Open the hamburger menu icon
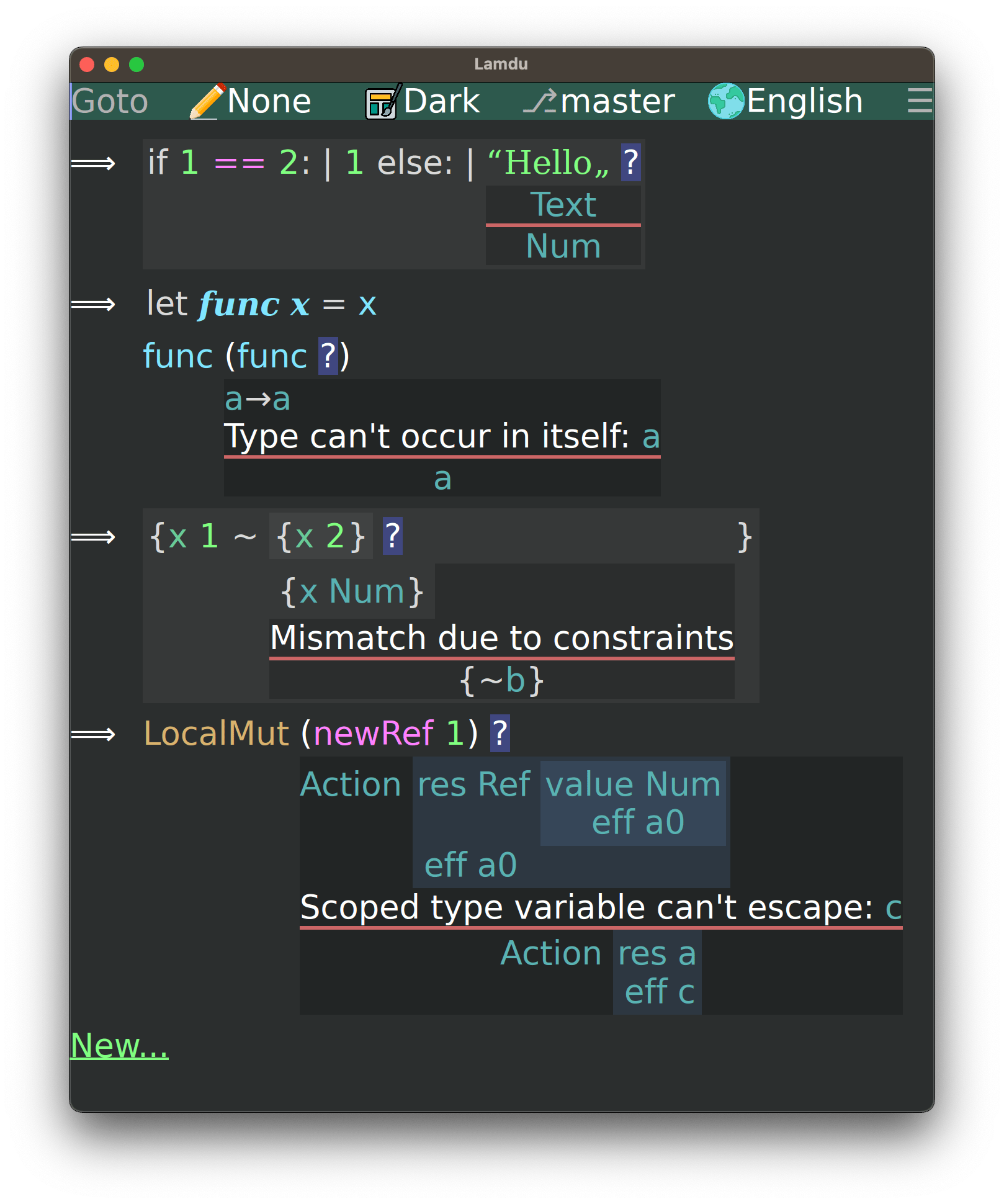 point(918,101)
